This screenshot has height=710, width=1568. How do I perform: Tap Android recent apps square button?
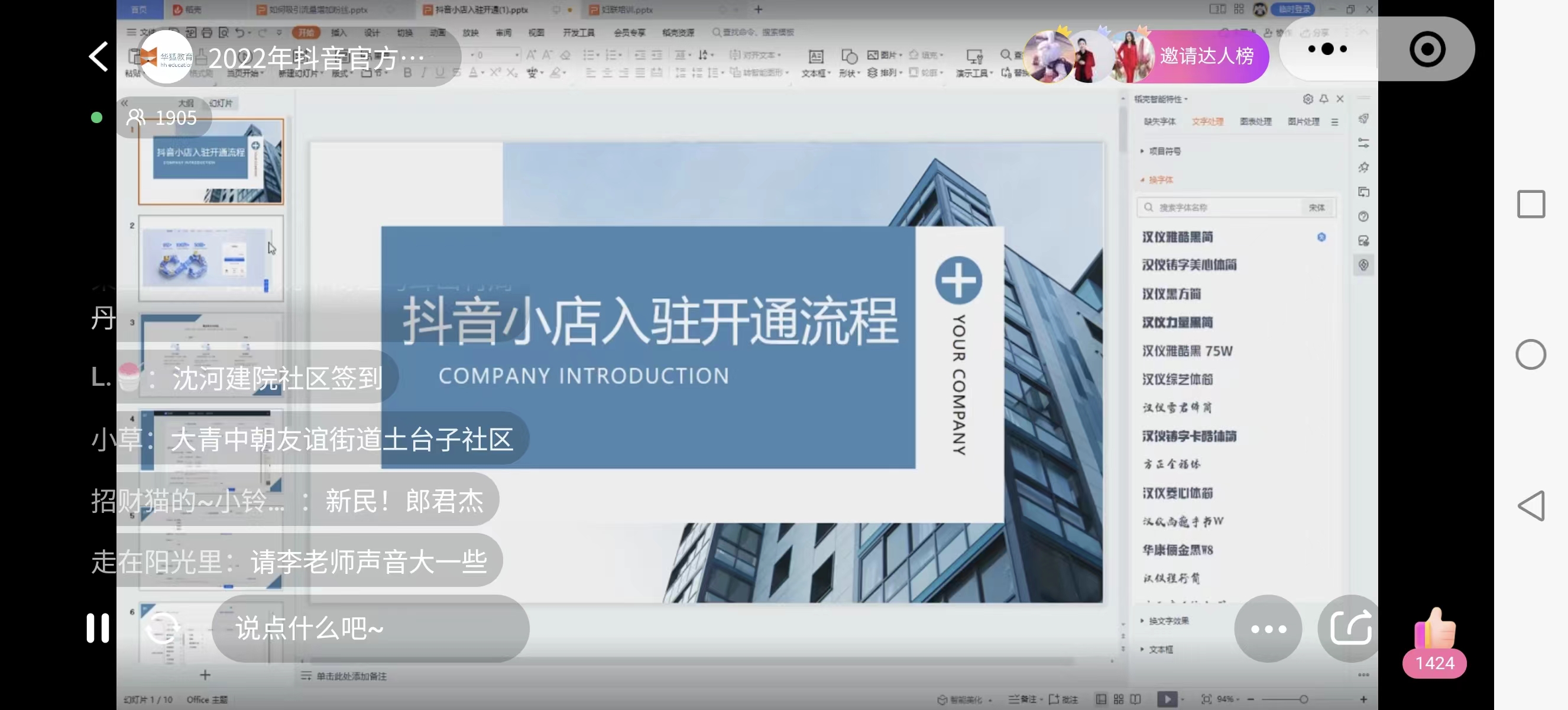pyautogui.click(x=1530, y=204)
